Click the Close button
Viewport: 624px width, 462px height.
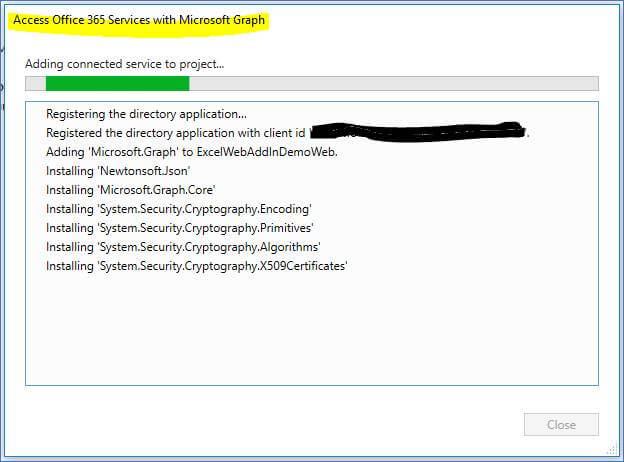(561, 424)
